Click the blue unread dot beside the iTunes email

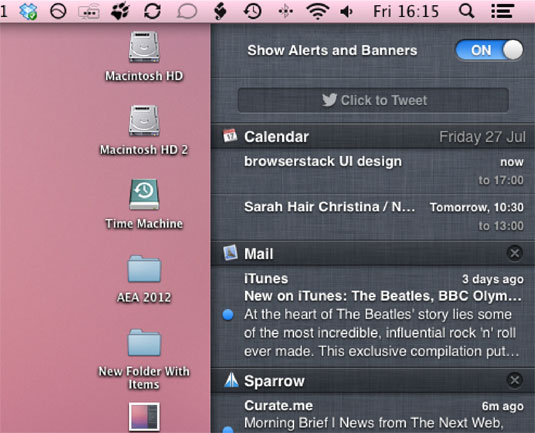tap(228, 315)
